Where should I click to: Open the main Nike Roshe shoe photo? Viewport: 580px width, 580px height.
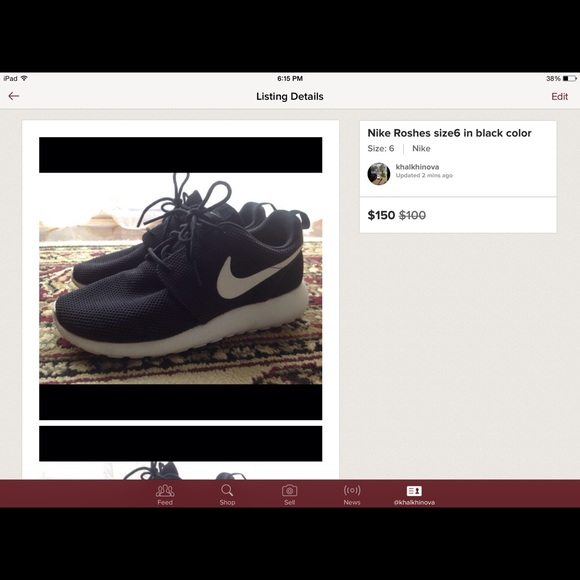(x=181, y=279)
